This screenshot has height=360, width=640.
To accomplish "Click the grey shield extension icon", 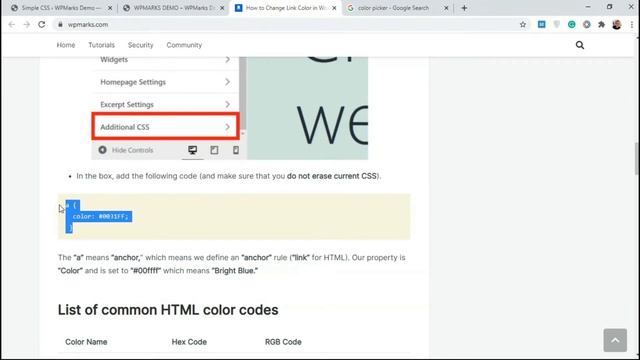I will click(557, 24).
